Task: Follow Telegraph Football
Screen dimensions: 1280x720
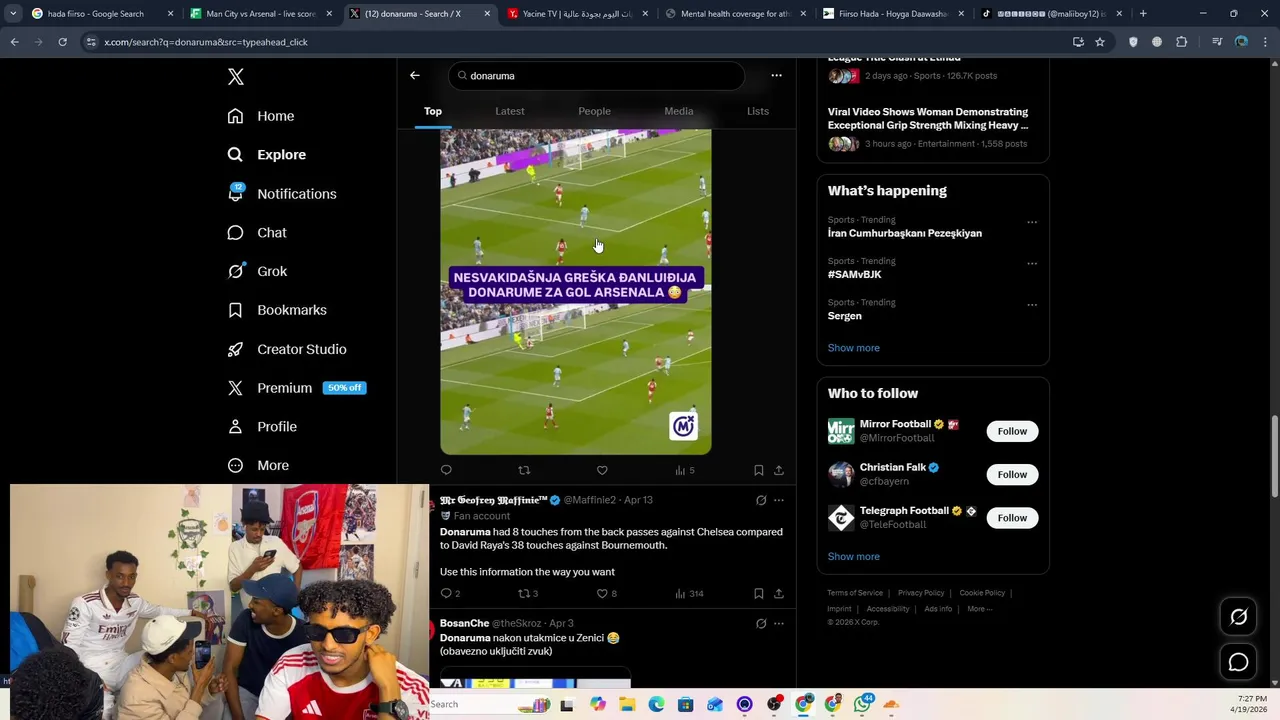Action: 1012,518
